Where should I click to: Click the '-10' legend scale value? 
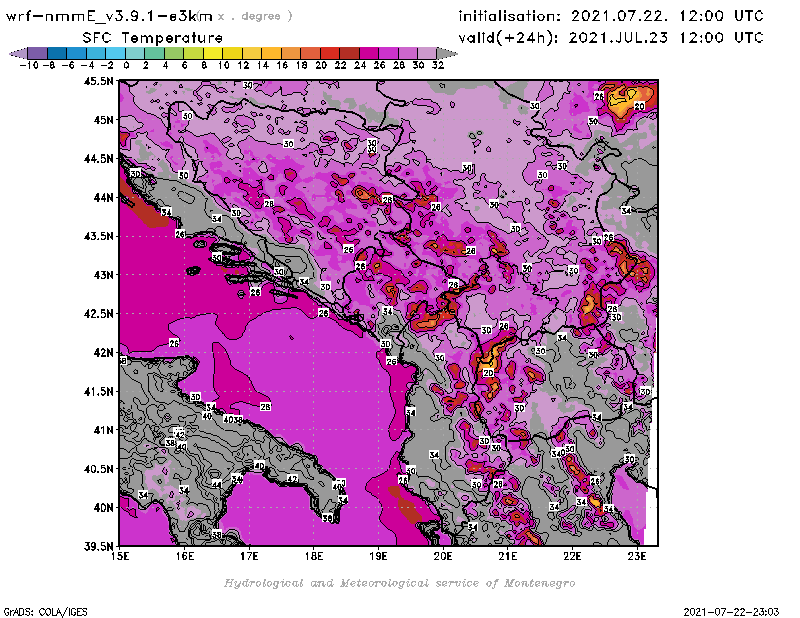point(29,65)
